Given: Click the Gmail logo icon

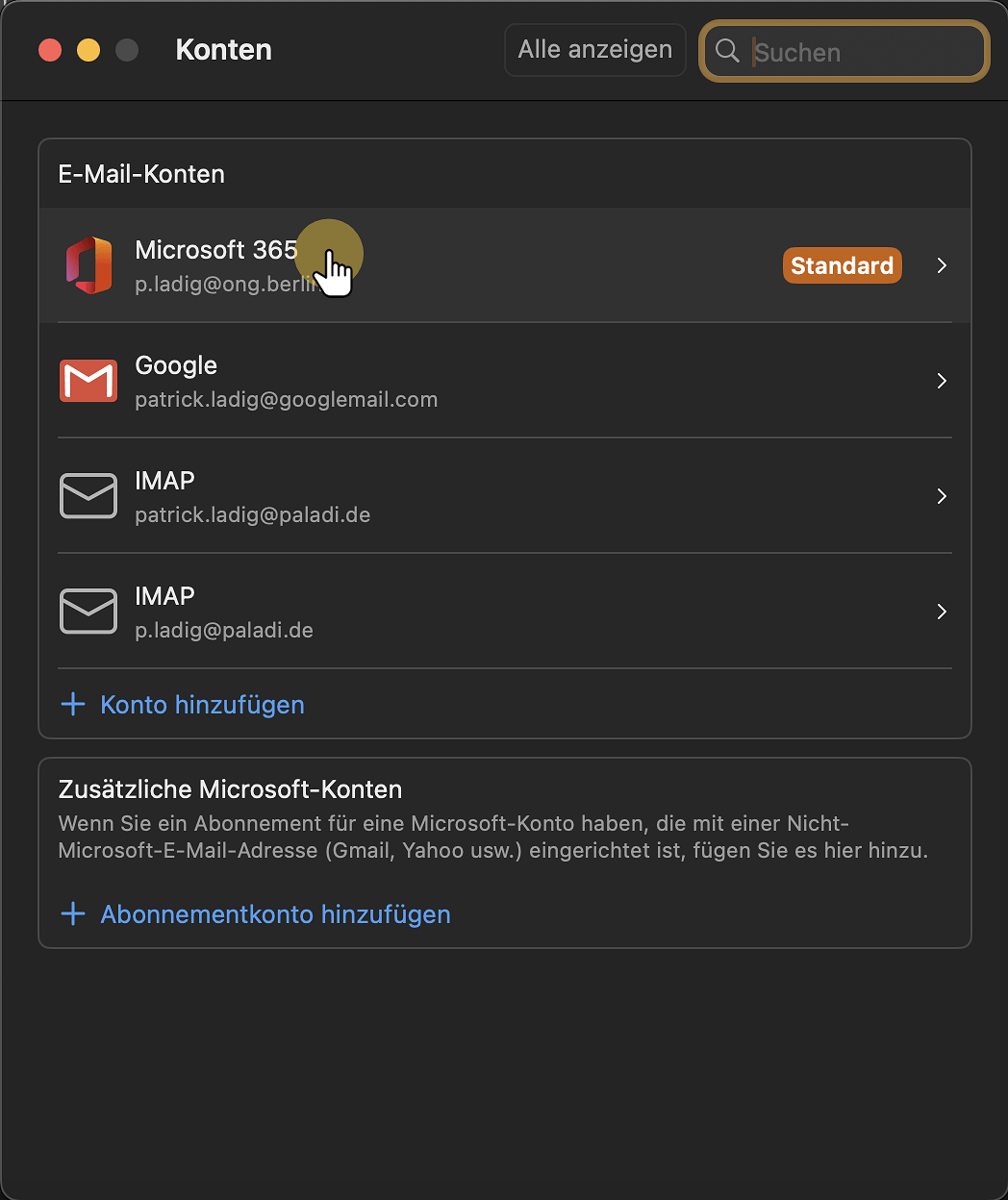Looking at the screenshot, I should (88, 381).
